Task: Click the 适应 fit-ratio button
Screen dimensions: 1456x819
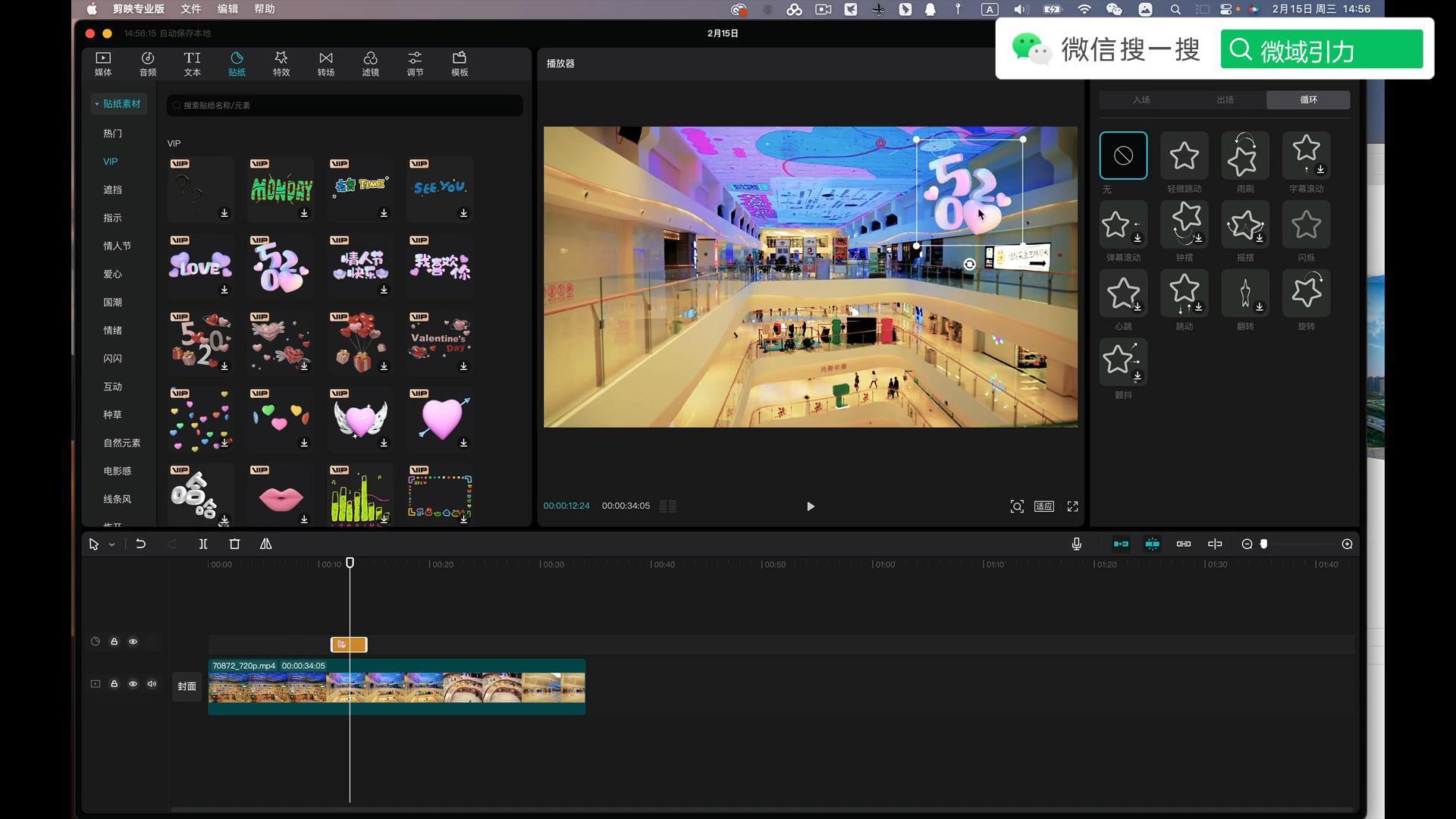Action: point(1044,507)
